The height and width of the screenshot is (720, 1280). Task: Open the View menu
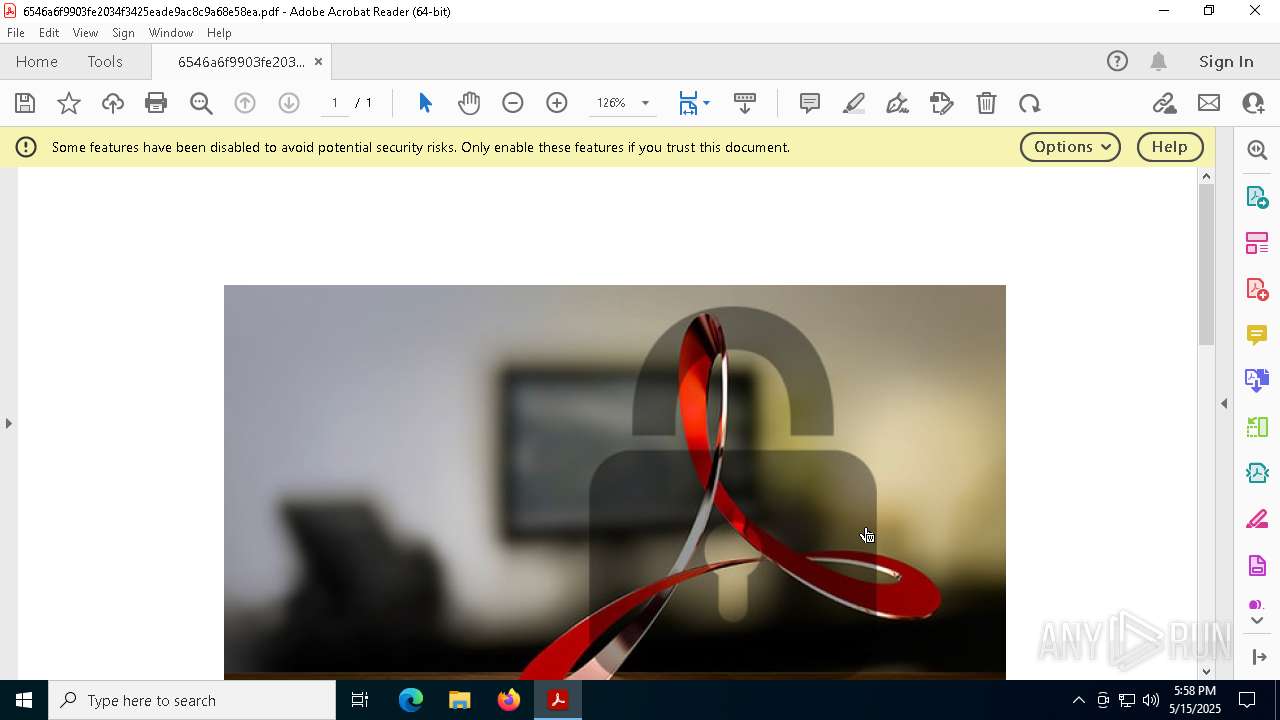(x=85, y=33)
